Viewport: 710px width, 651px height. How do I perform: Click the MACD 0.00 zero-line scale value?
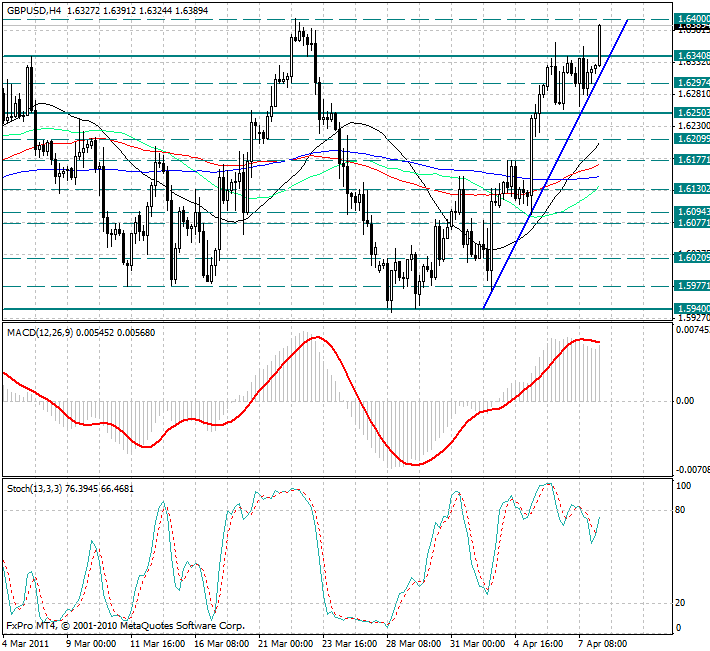click(x=684, y=401)
